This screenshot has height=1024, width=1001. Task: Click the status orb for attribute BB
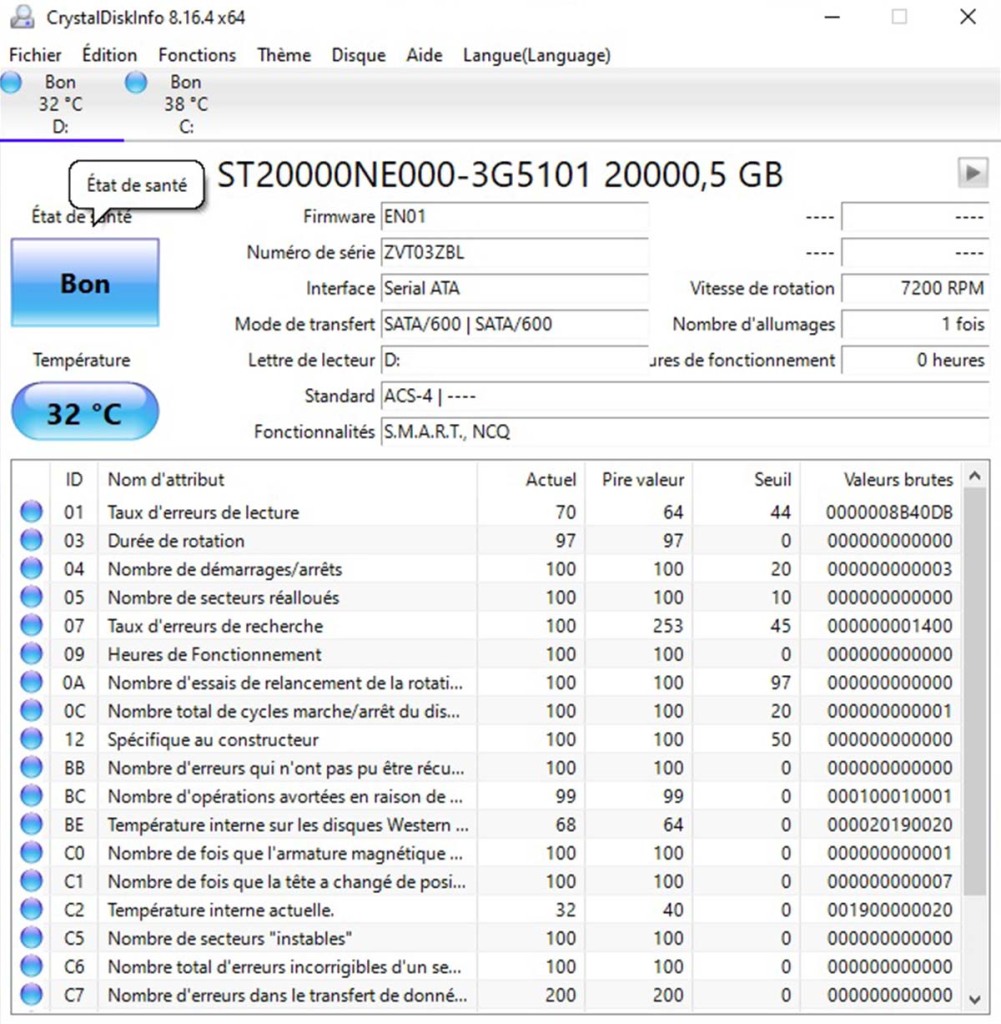pos(31,767)
